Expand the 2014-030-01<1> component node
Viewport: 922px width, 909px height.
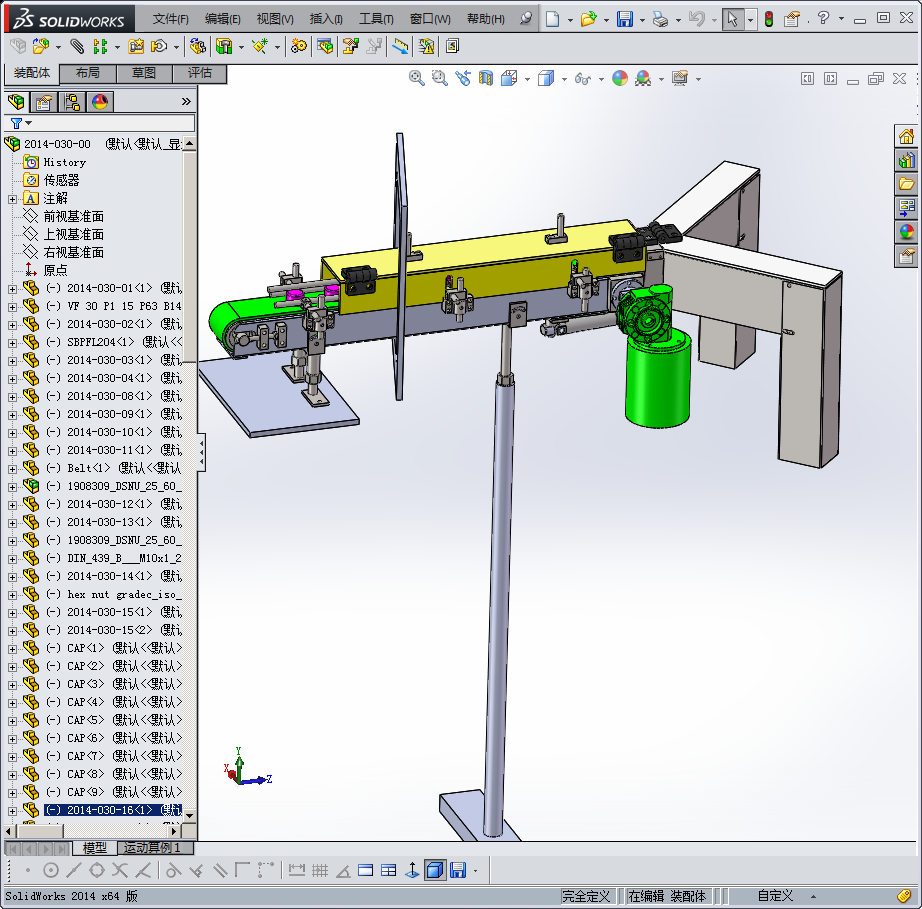click(12, 289)
